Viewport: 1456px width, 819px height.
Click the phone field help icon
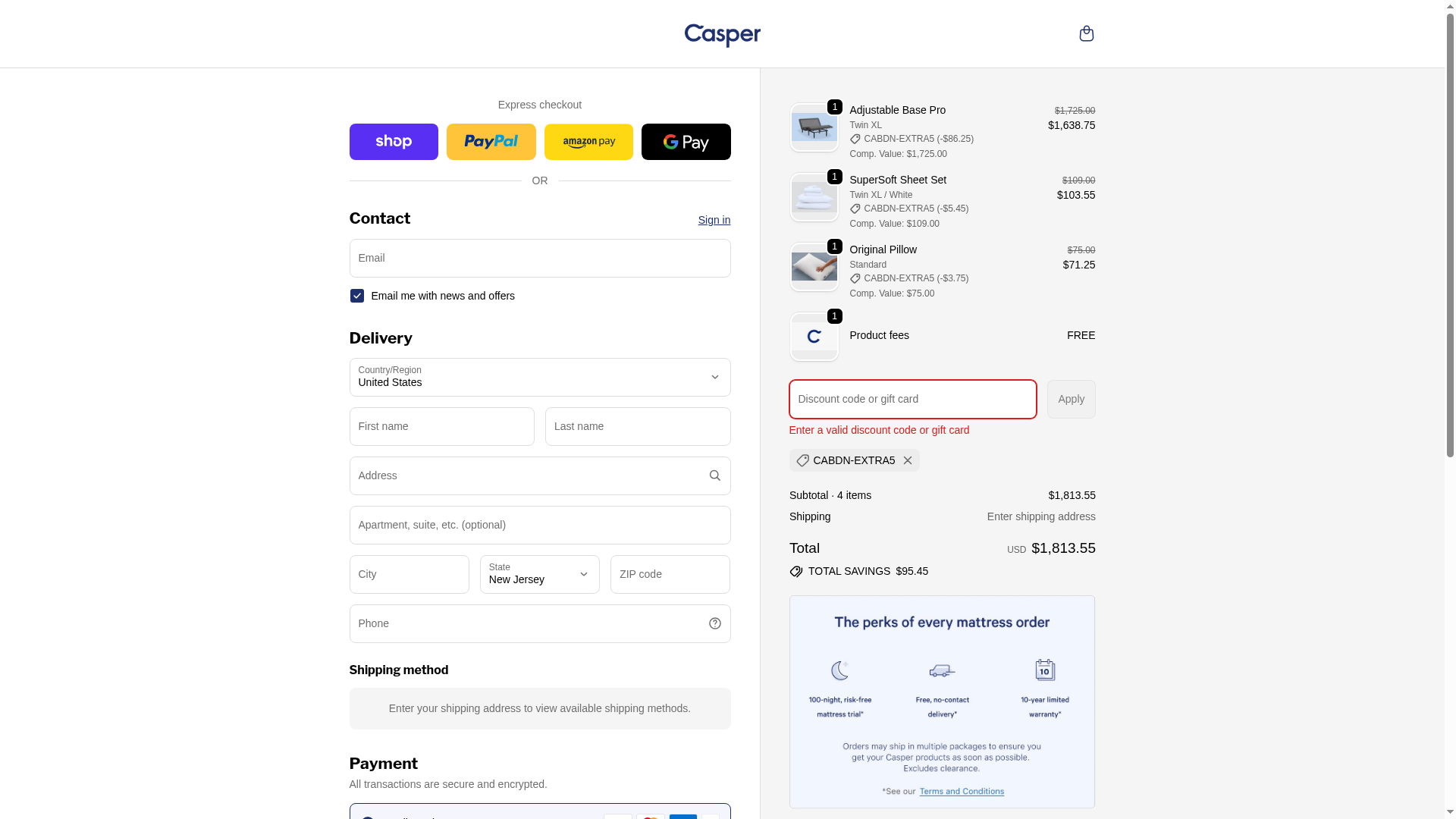714,624
